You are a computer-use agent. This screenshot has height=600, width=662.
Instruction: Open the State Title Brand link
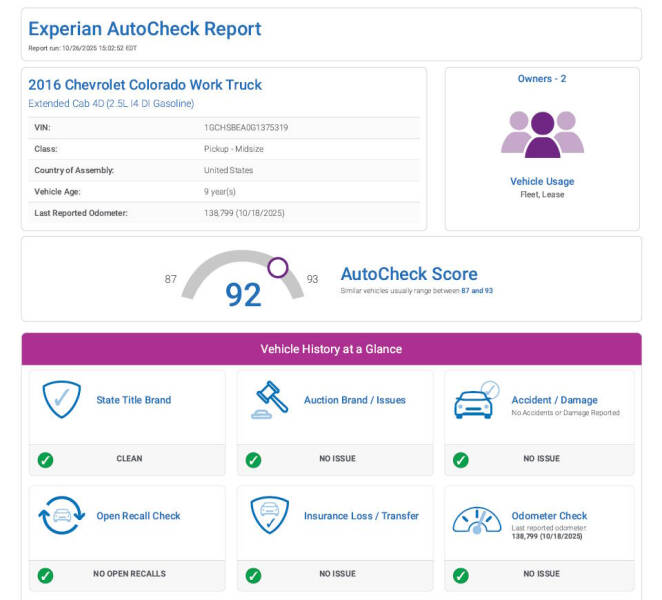tap(133, 400)
